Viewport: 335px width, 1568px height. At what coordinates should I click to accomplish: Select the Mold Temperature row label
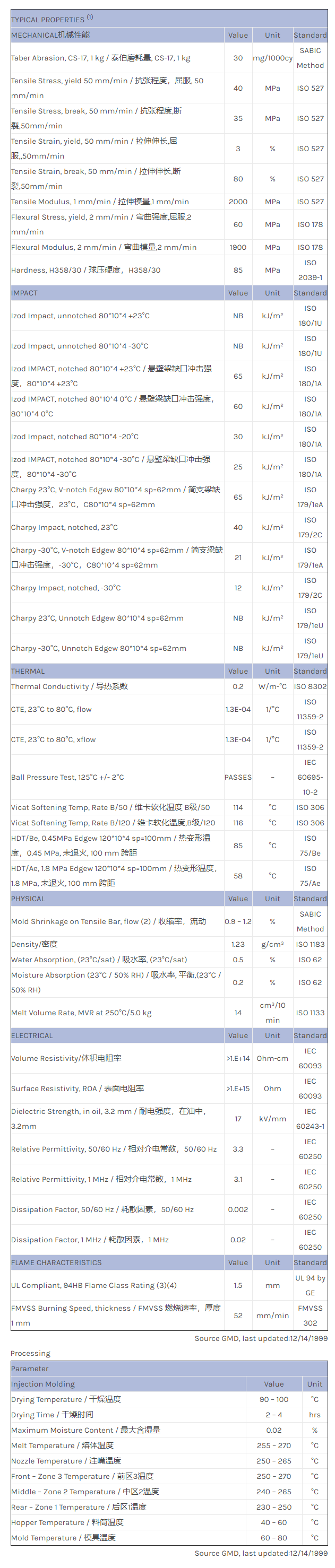click(63, 1538)
